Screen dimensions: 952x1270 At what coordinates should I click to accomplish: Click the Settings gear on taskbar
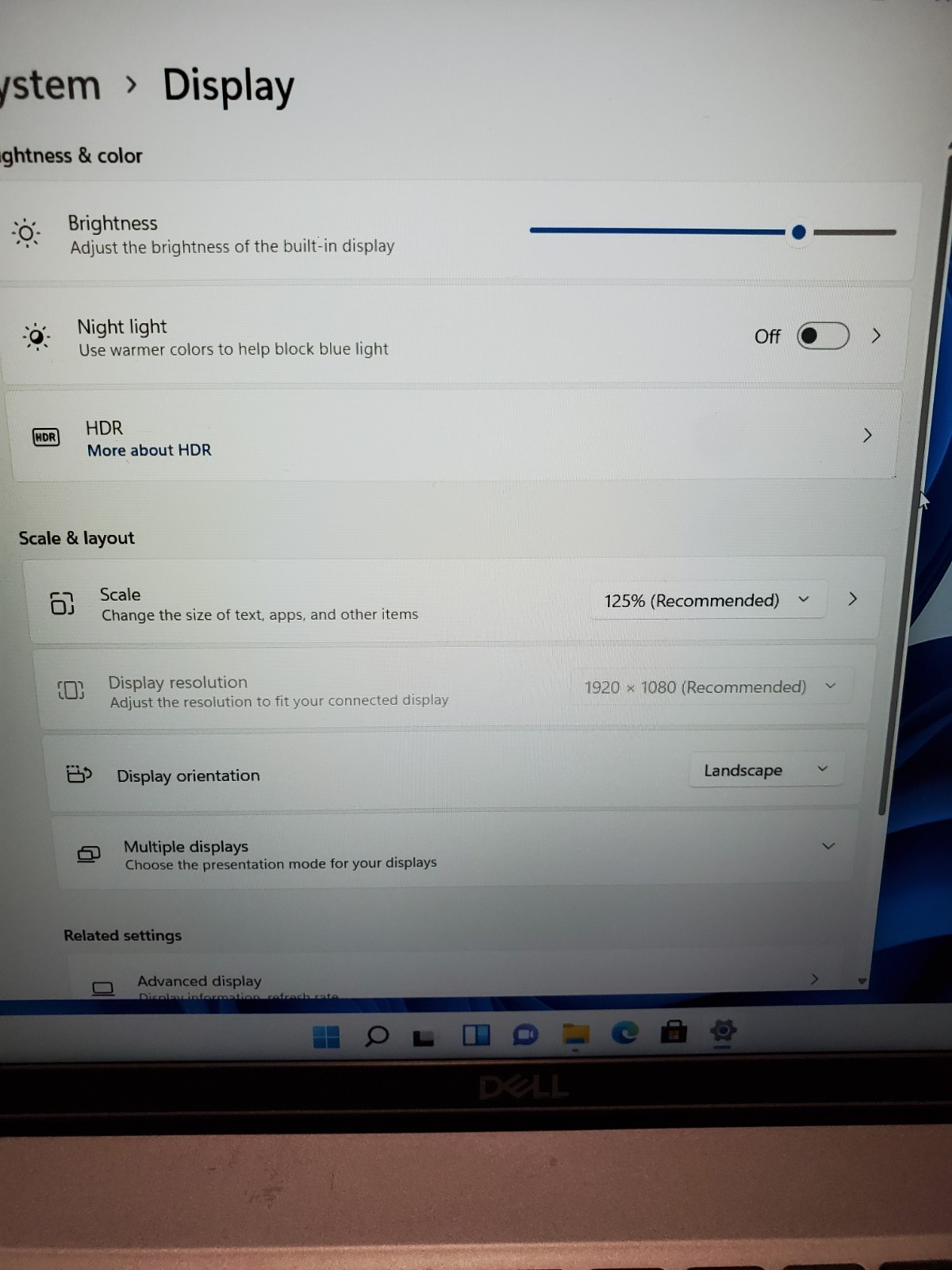tap(723, 1030)
